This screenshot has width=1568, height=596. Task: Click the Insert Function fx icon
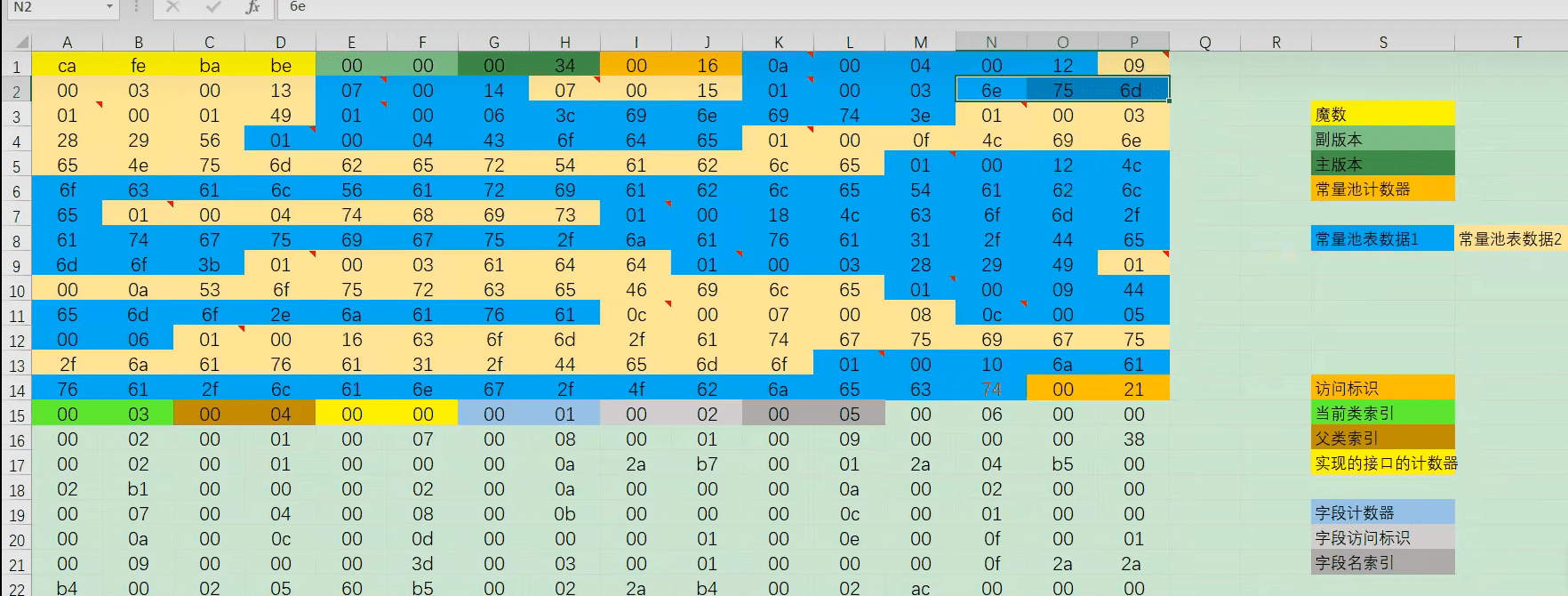pos(252,7)
